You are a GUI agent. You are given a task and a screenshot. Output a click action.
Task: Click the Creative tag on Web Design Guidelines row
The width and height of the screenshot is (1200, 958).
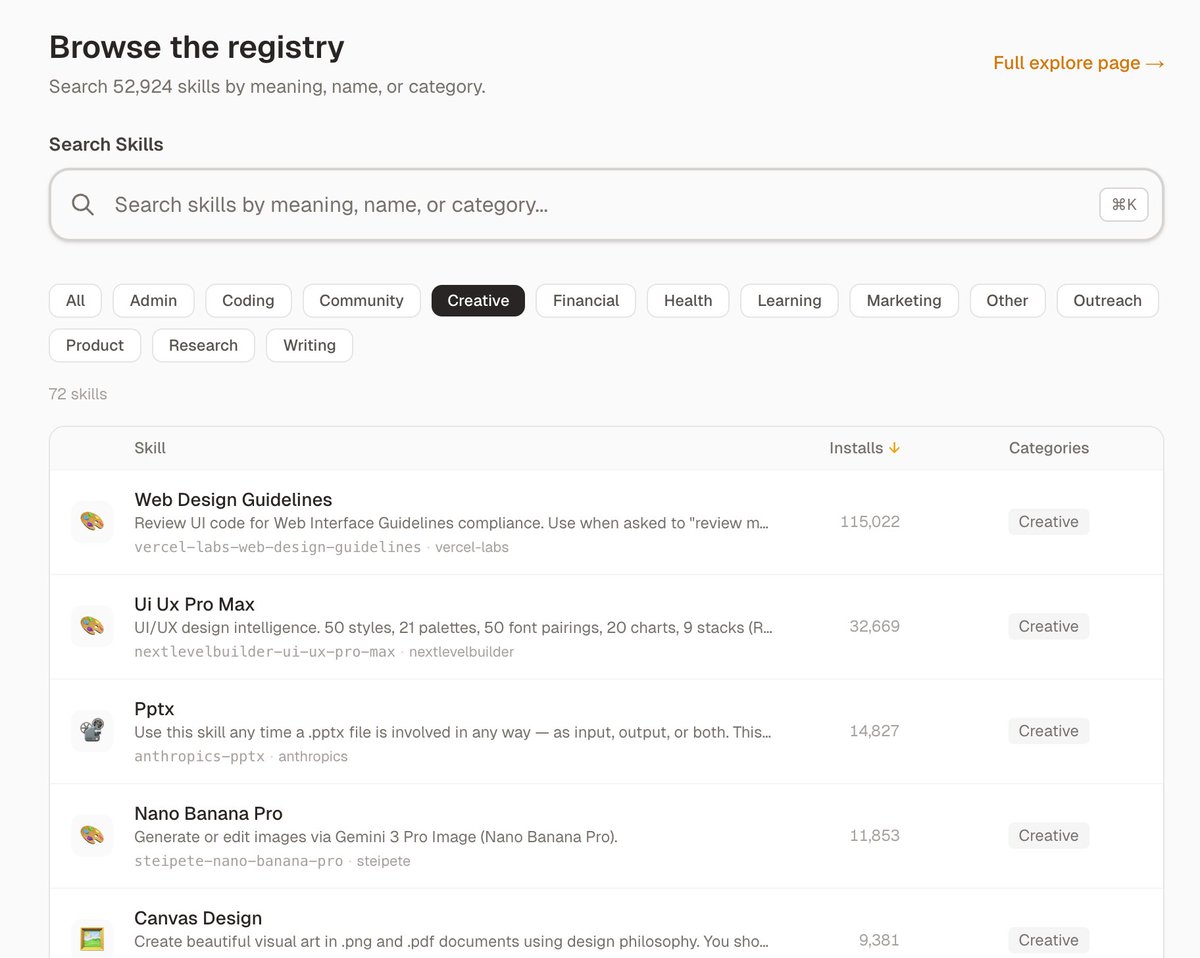pyautogui.click(x=1048, y=522)
